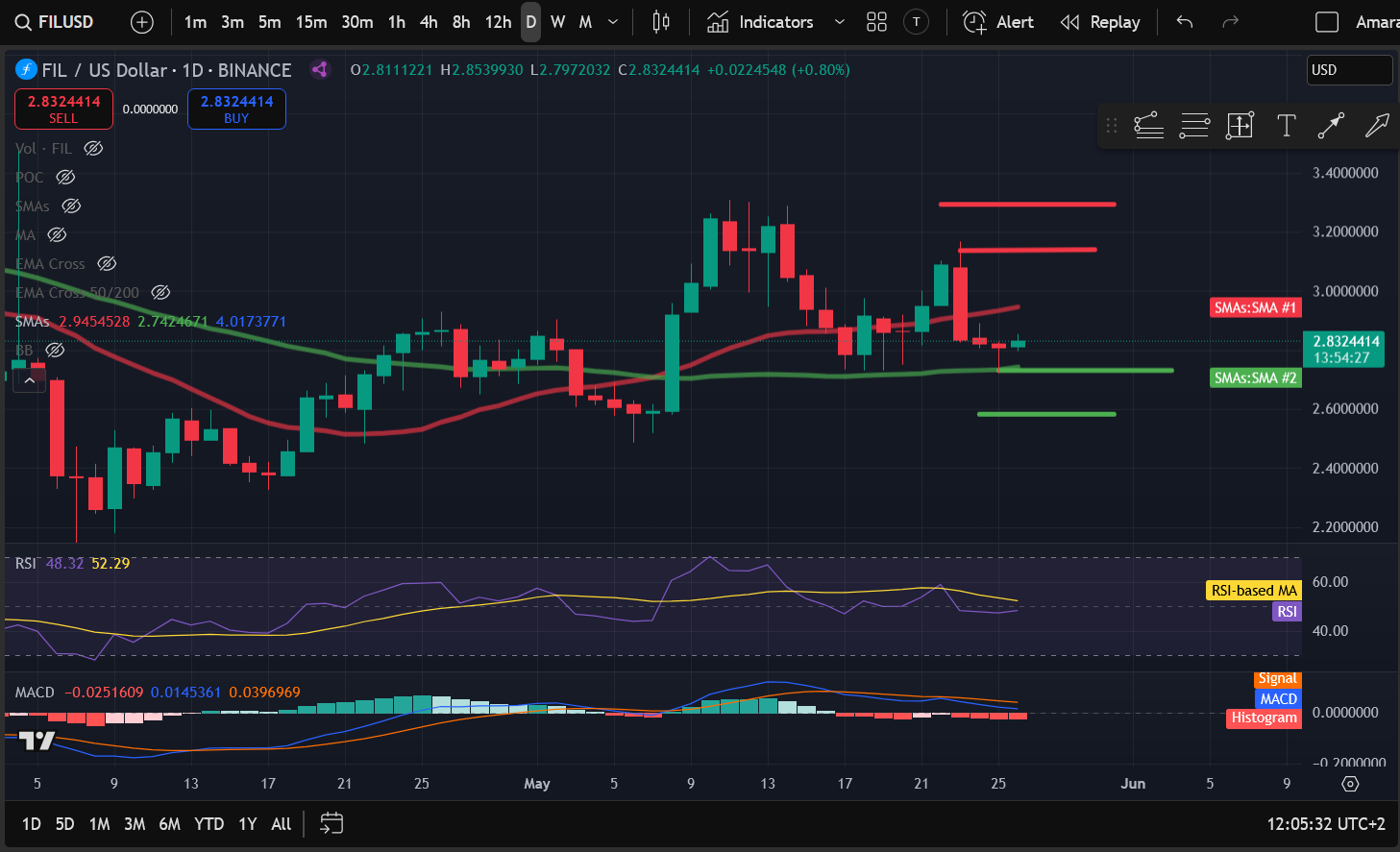The width and height of the screenshot is (1400, 852).
Task: Click the go to date calendar icon
Action: coord(332,823)
